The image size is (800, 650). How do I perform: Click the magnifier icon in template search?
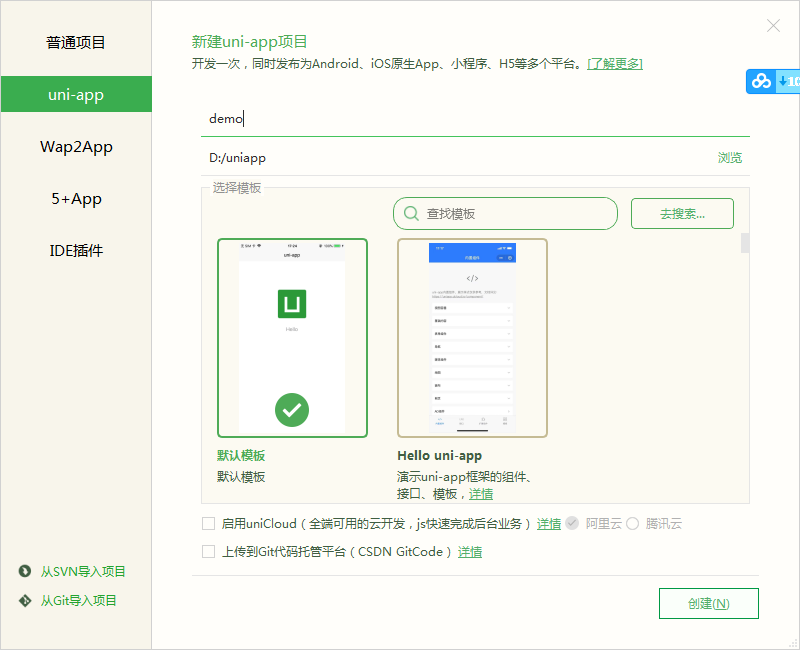click(411, 213)
